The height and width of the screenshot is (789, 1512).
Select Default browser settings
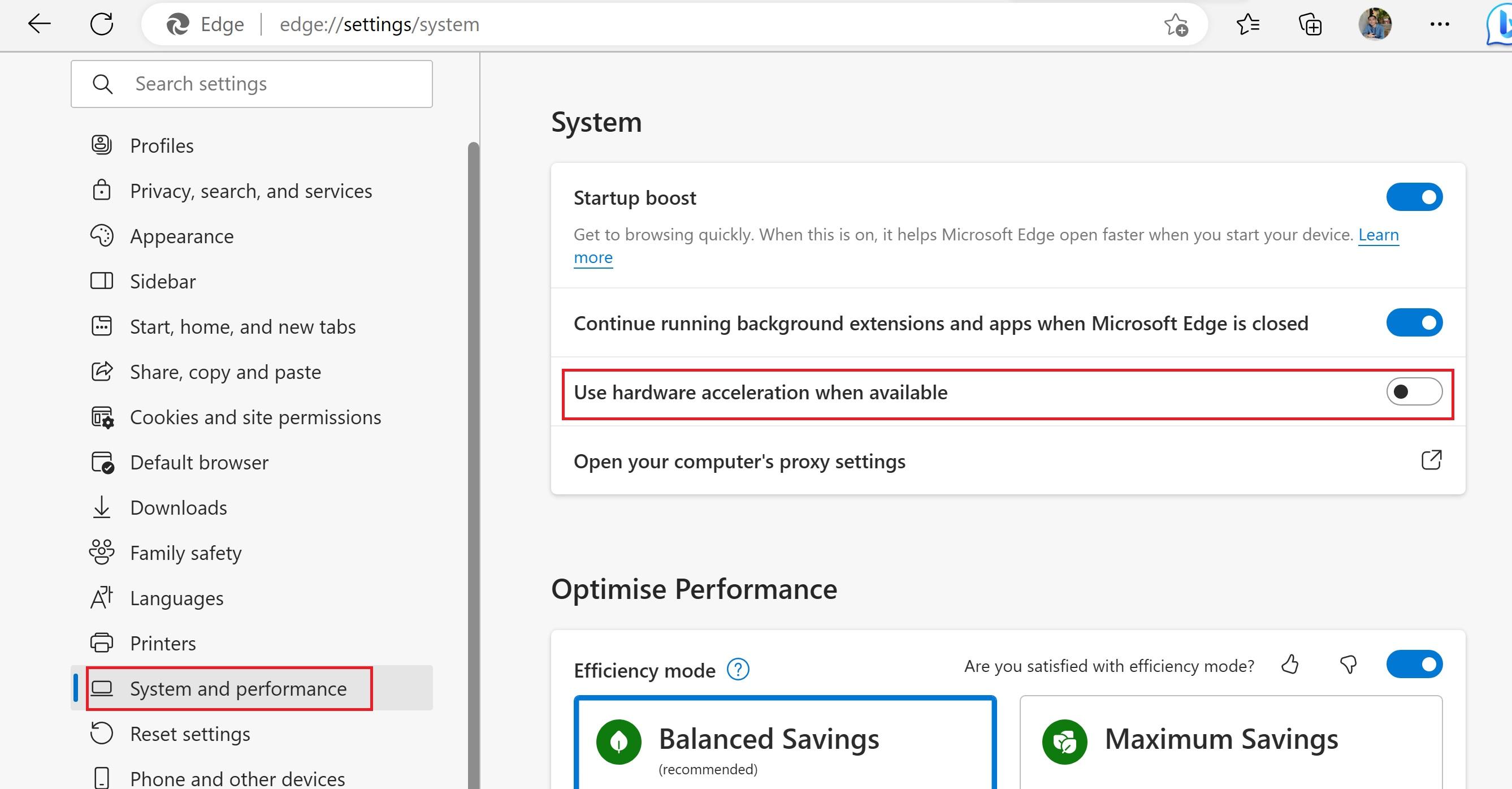[x=252, y=462]
